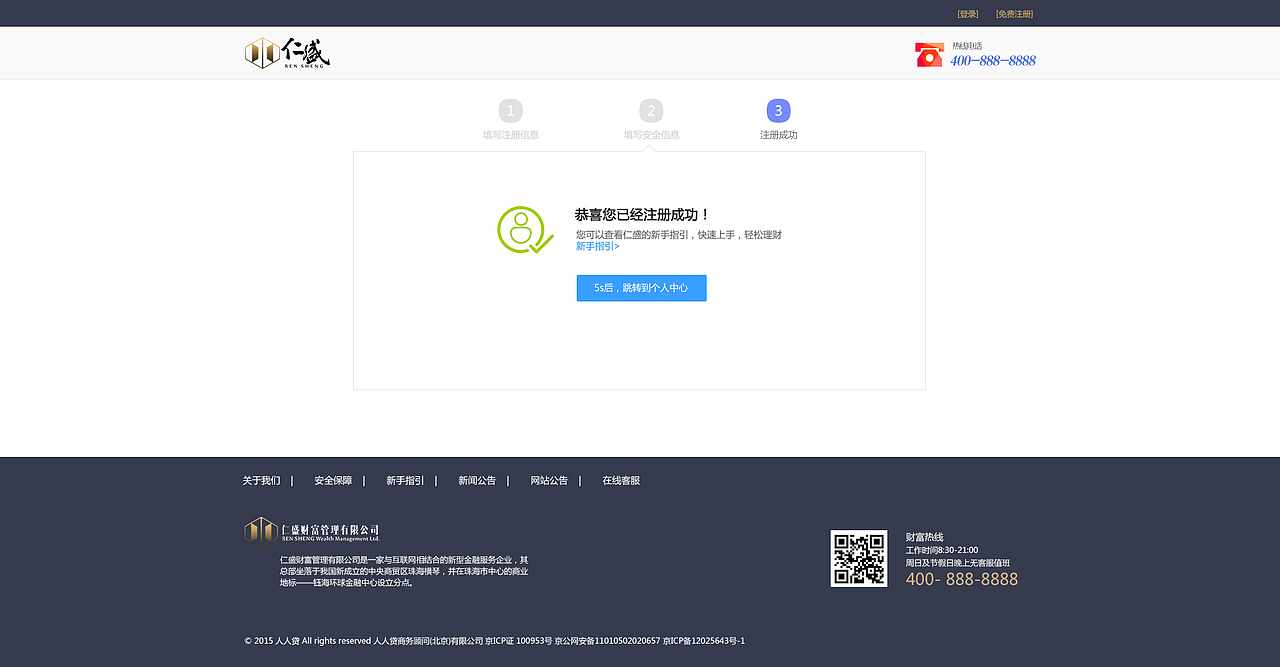Open 在线客服 online customer service

coord(621,480)
